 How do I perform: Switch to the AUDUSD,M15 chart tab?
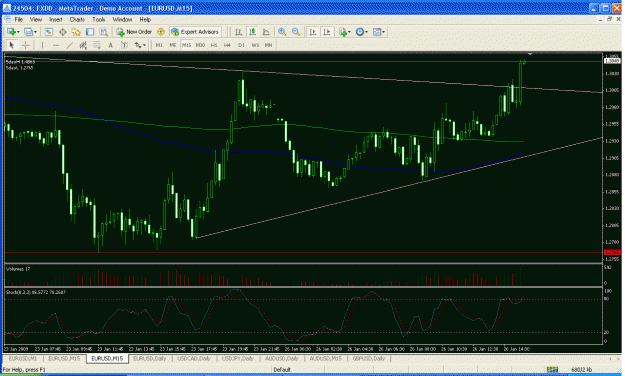[326, 359]
